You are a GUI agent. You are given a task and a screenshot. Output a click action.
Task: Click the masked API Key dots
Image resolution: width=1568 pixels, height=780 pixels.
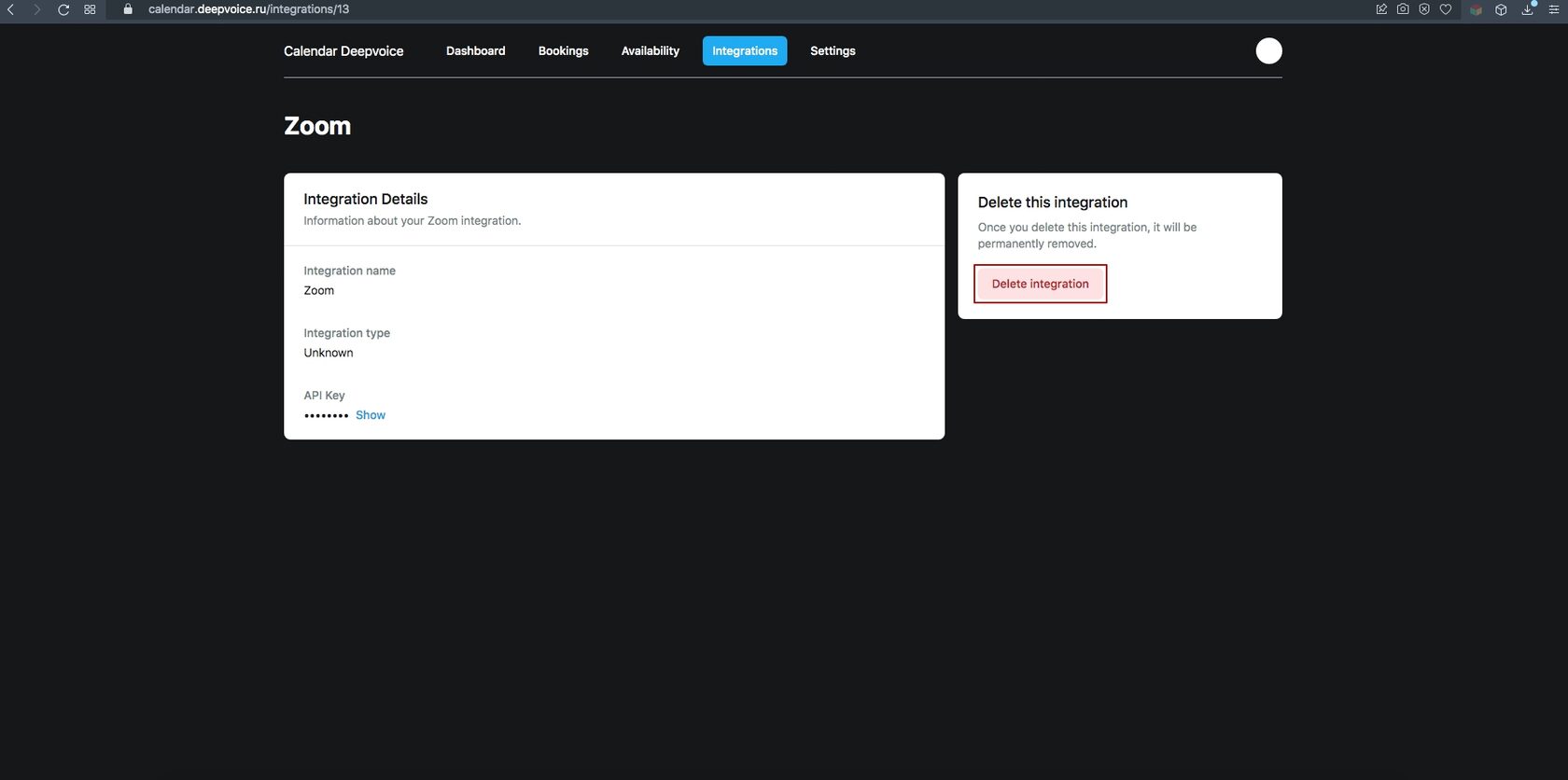pyautogui.click(x=327, y=416)
